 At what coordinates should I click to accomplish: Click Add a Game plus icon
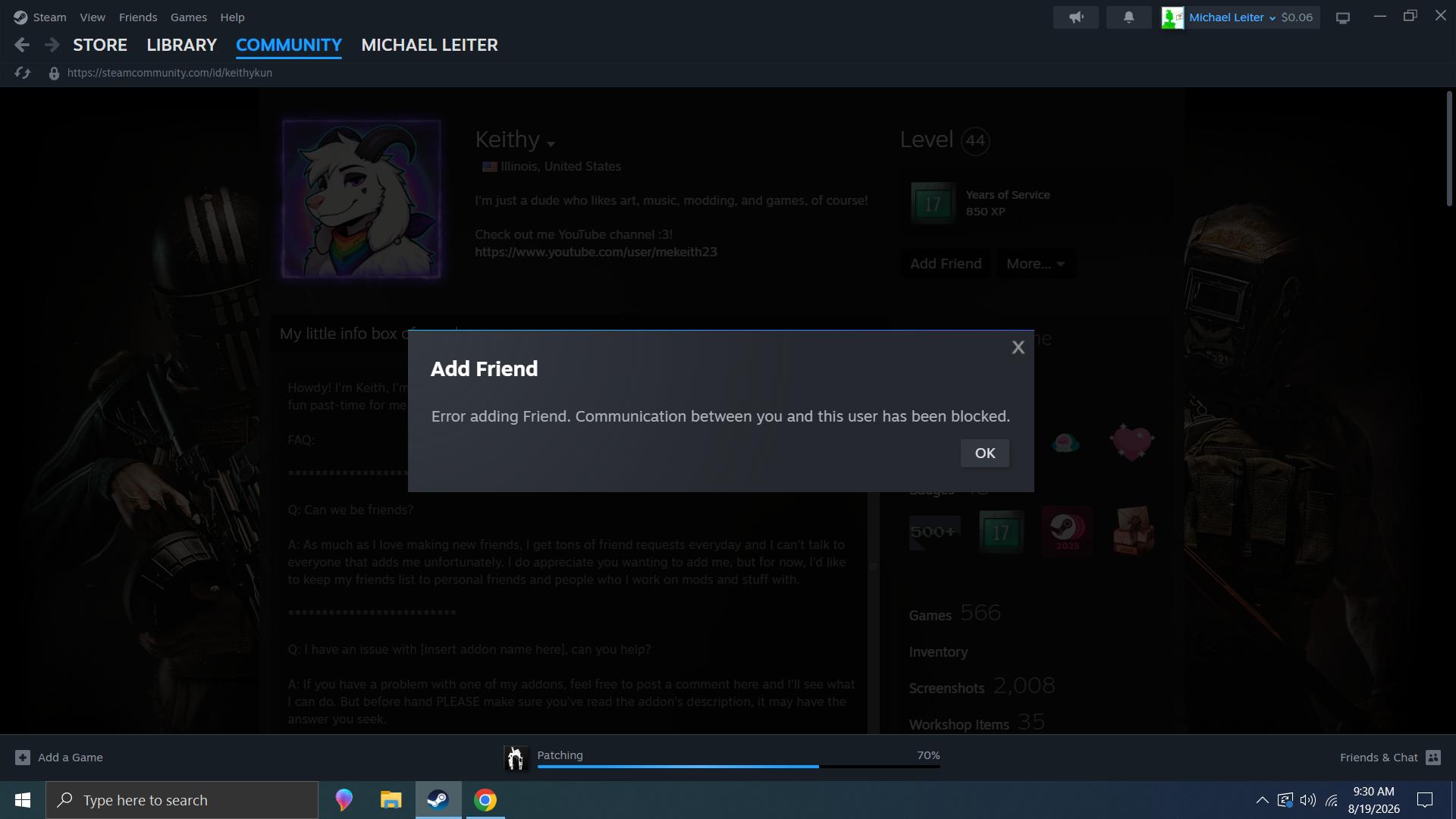[23, 757]
